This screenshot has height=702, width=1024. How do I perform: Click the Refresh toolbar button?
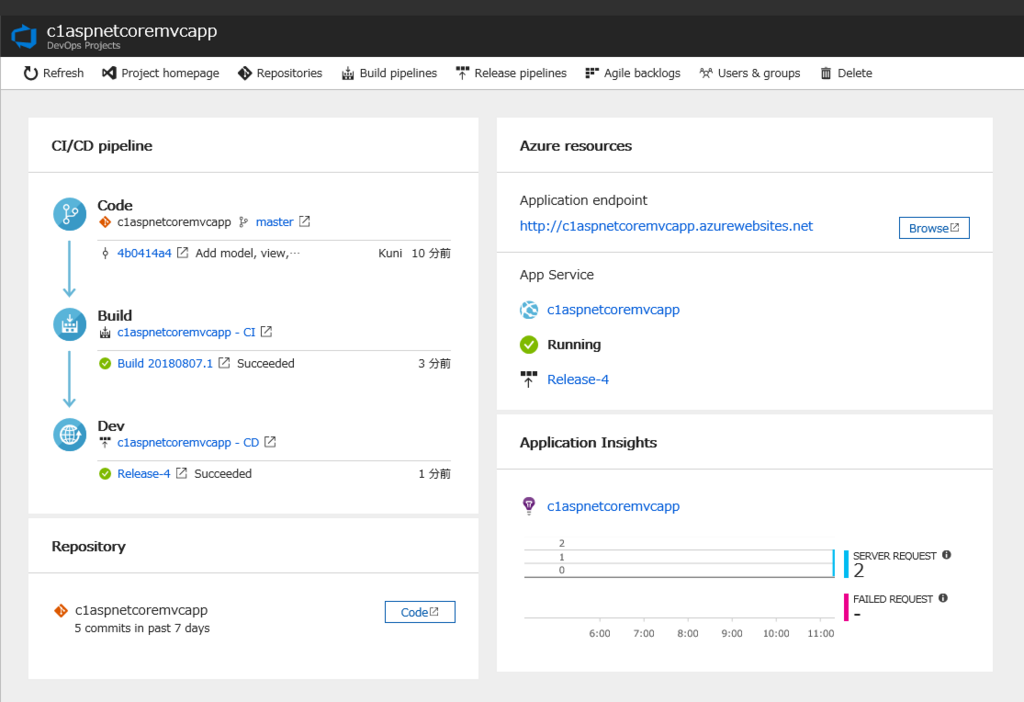click(54, 73)
